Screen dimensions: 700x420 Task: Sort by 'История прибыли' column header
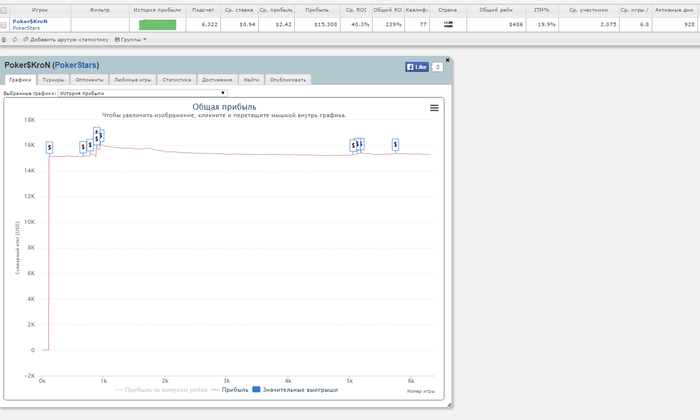click(x=158, y=10)
